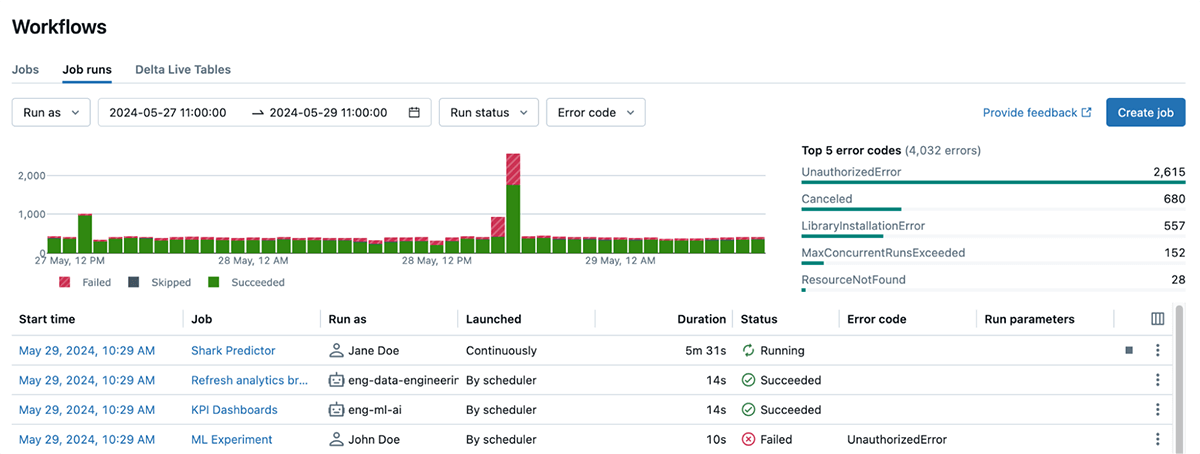Open the column settings icon

[1158, 319]
